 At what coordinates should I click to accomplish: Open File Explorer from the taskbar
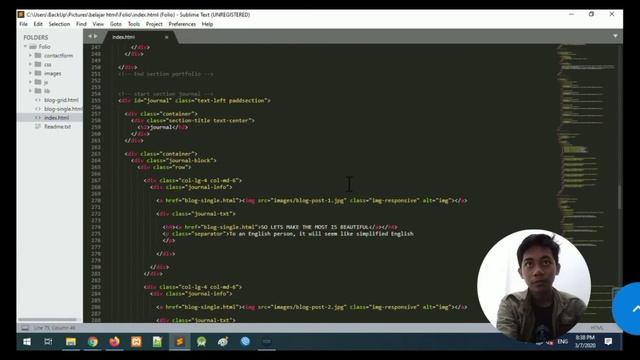coord(71,342)
